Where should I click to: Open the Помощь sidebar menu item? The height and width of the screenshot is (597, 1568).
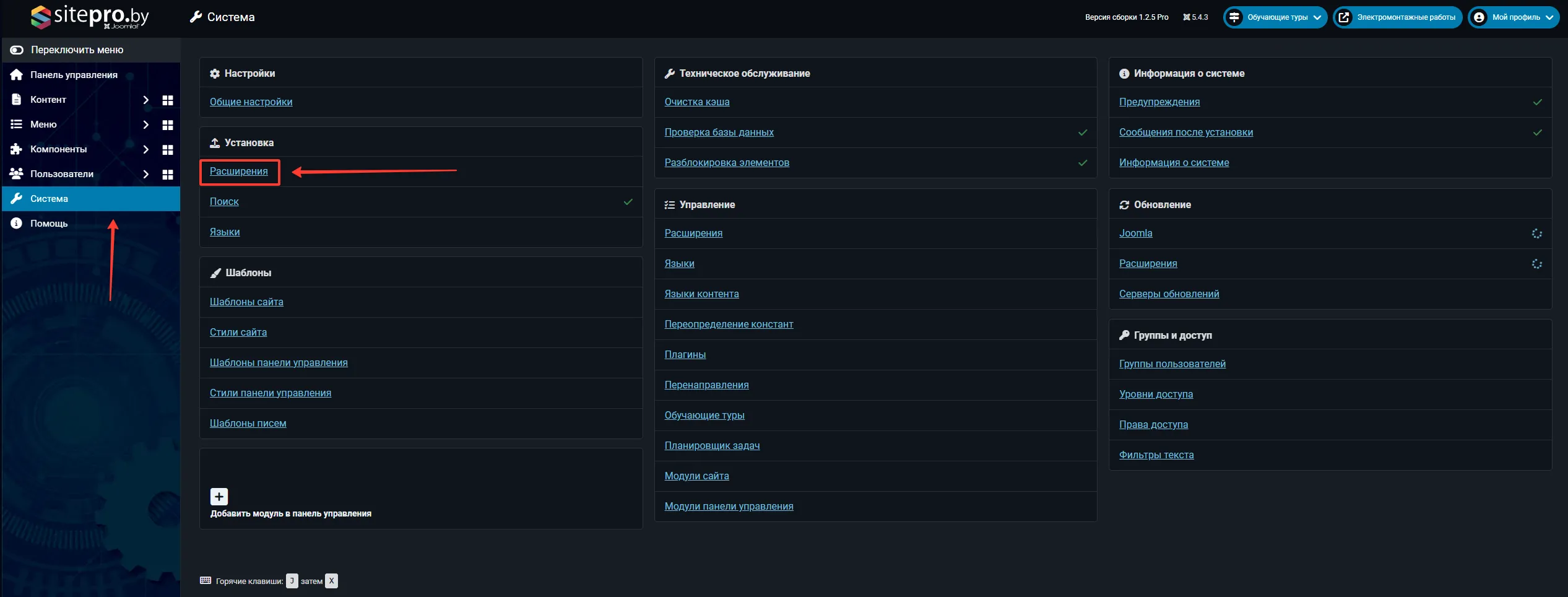coord(49,224)
